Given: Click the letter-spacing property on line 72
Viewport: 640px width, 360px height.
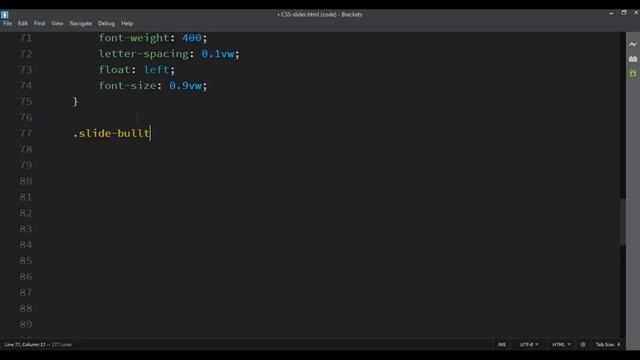Looking at the screenshot, I should pyautogui.click(x=143, y=54).
